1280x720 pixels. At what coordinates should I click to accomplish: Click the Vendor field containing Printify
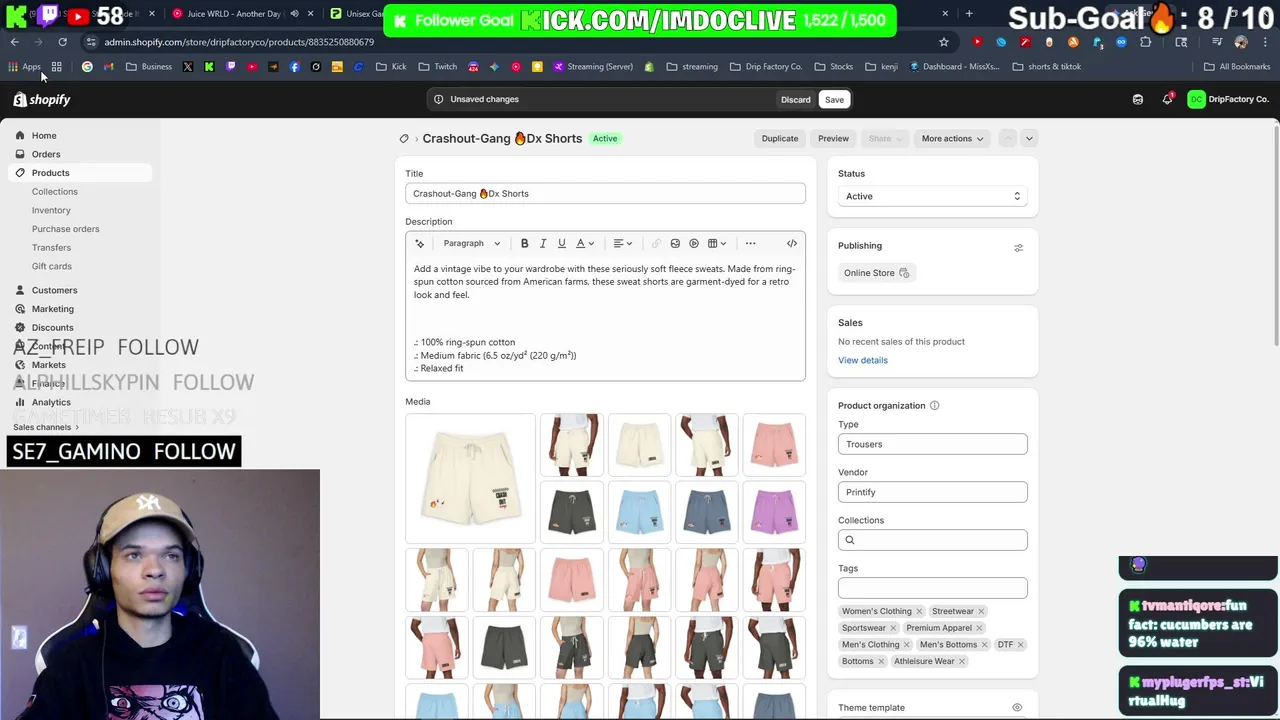[932, 492]
